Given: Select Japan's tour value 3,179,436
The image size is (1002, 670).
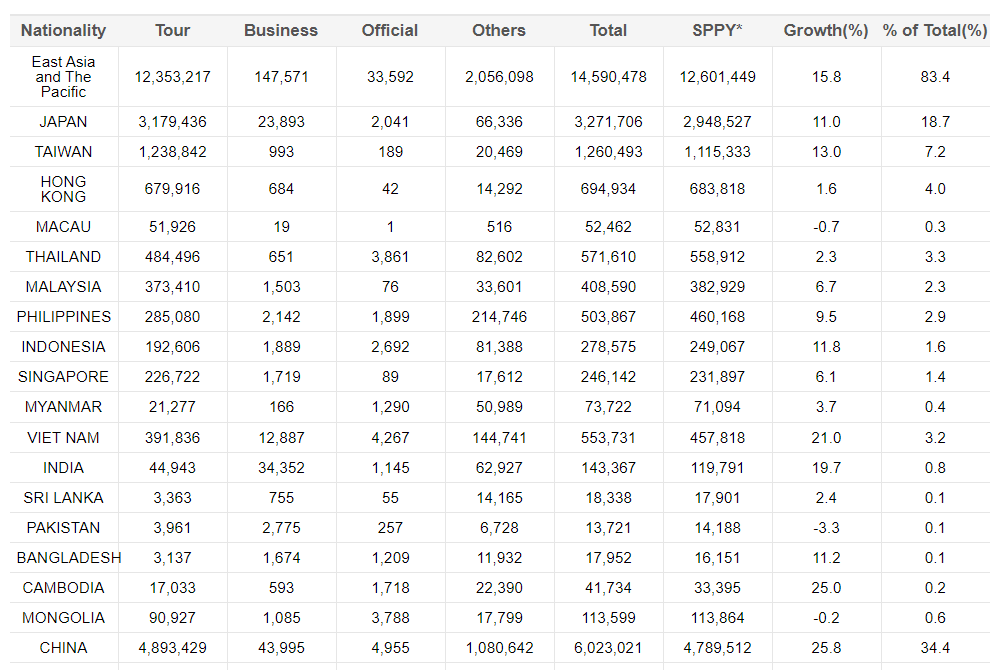Looking at the screenshot, I should [x=172, y=122].
